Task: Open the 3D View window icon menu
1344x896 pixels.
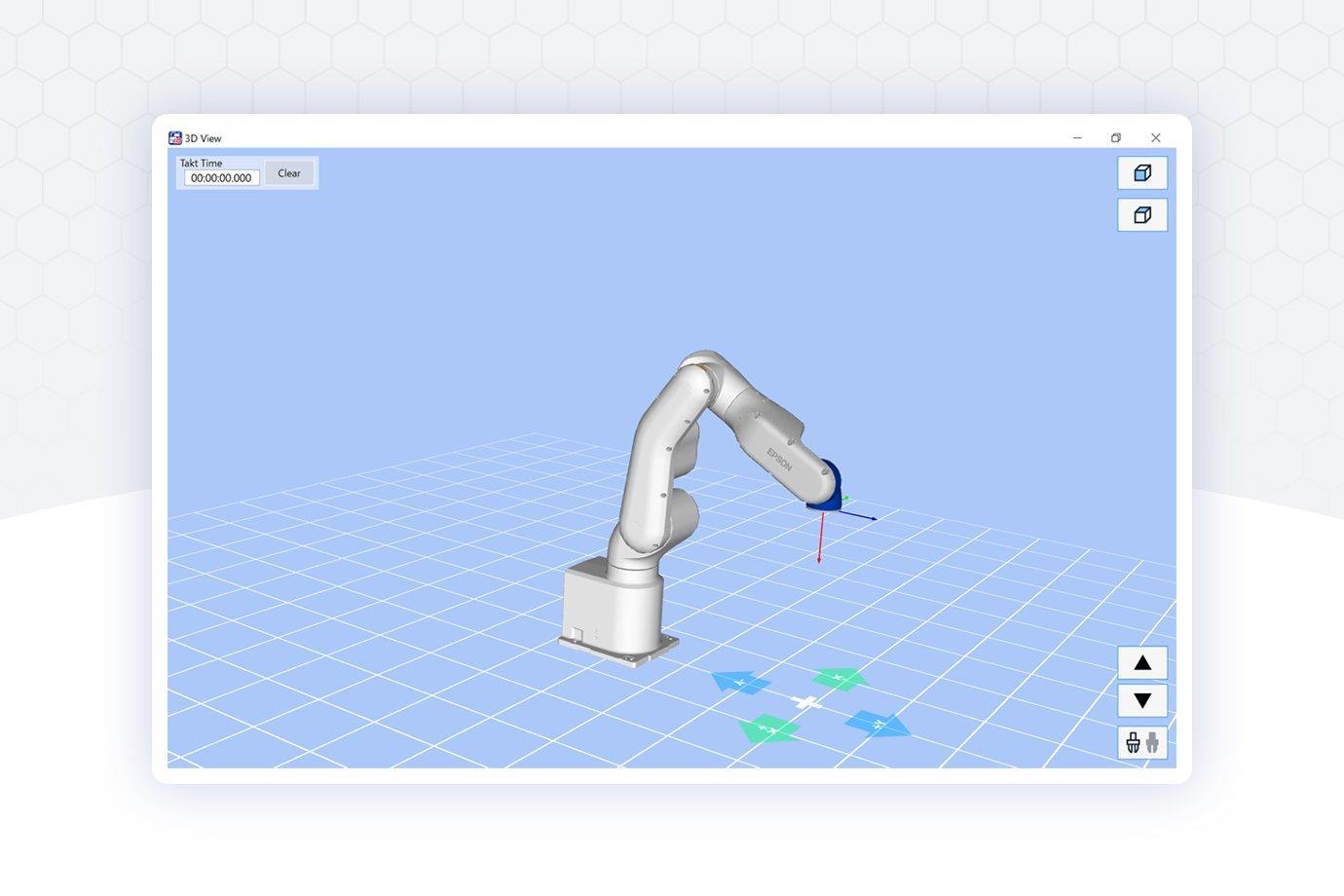Action: (175, 138)
